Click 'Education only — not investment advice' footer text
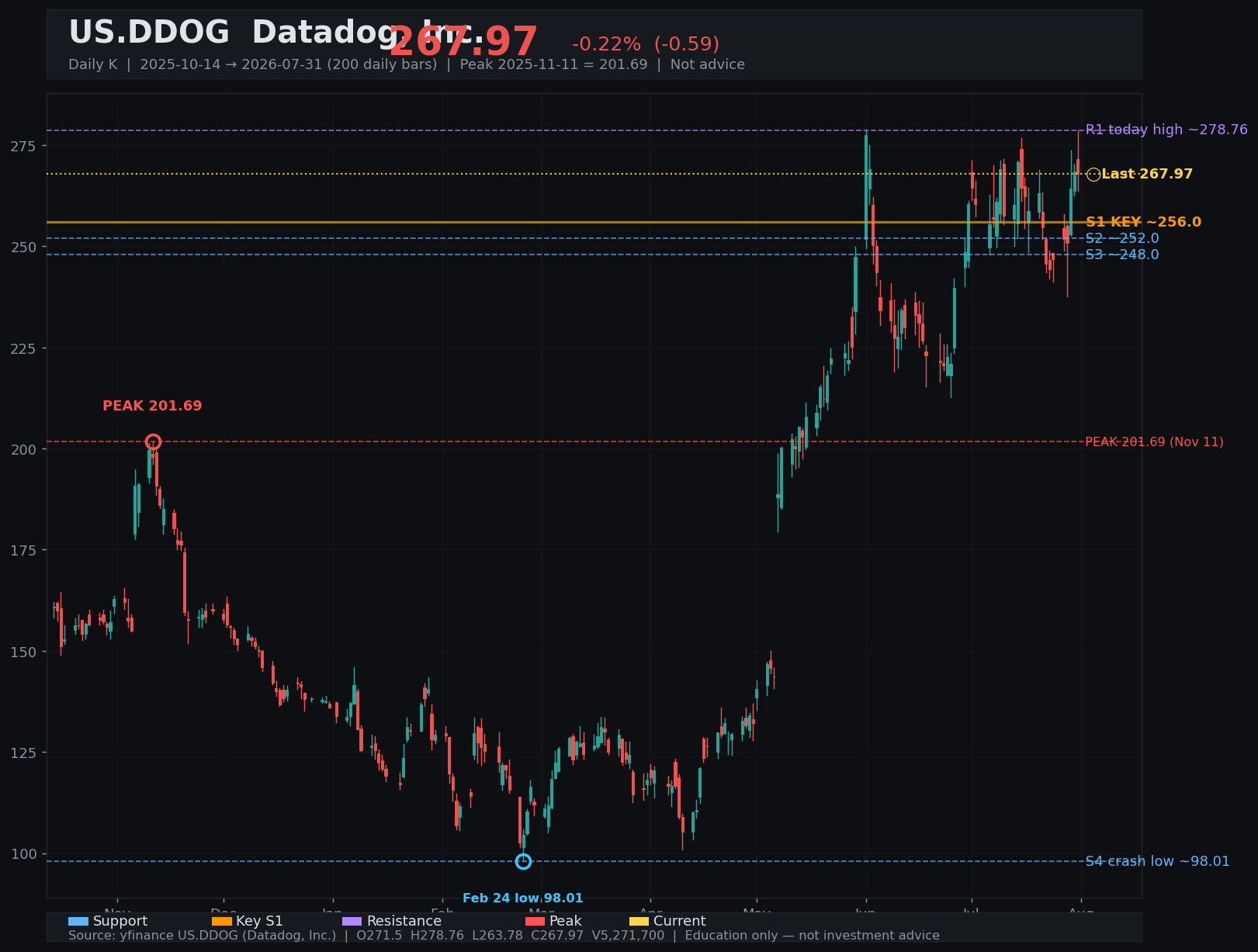The height and width of the screenshot is (952, 1258). 812,936
